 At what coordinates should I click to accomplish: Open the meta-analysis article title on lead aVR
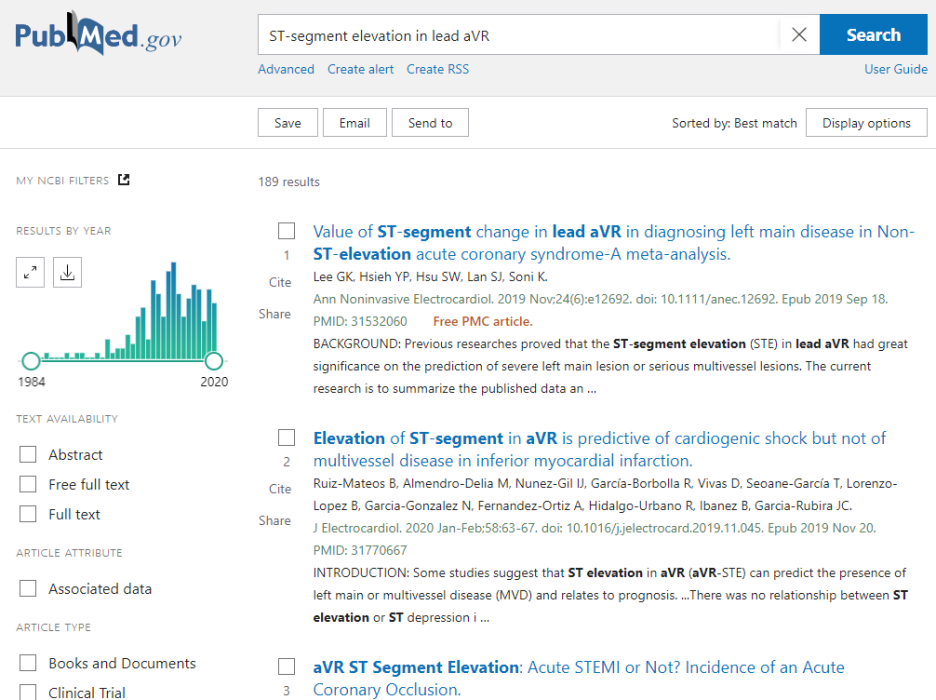pyautogui.click(x=614, y=242)
